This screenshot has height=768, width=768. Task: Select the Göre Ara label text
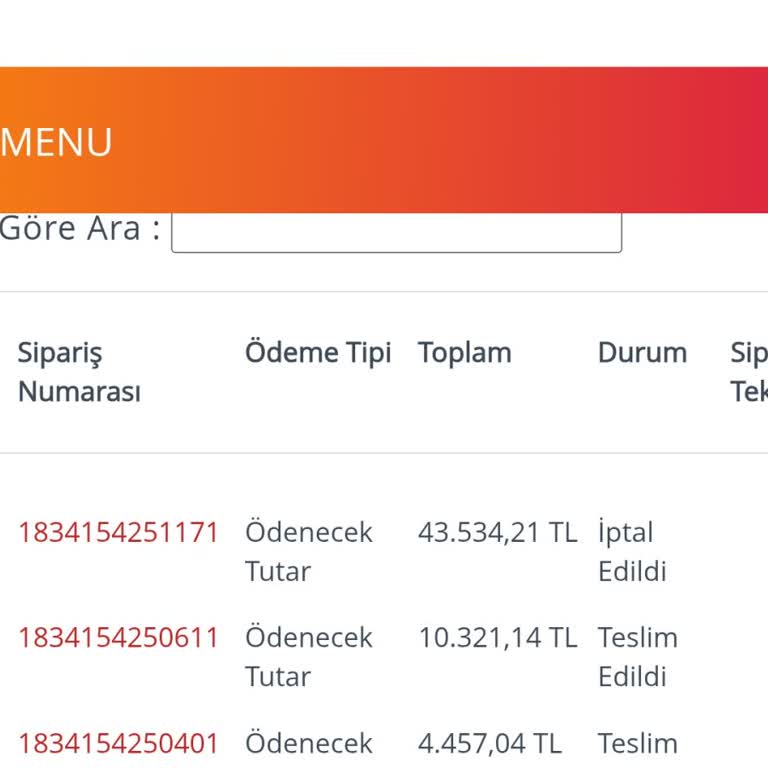click(80, 229)
